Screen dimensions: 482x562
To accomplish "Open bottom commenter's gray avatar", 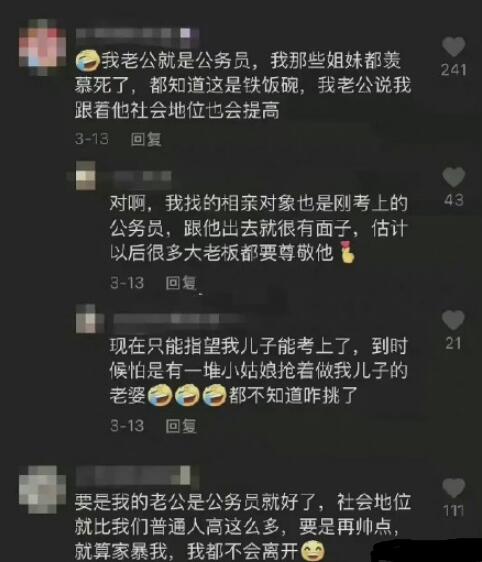I will click(x=42, y=489).
